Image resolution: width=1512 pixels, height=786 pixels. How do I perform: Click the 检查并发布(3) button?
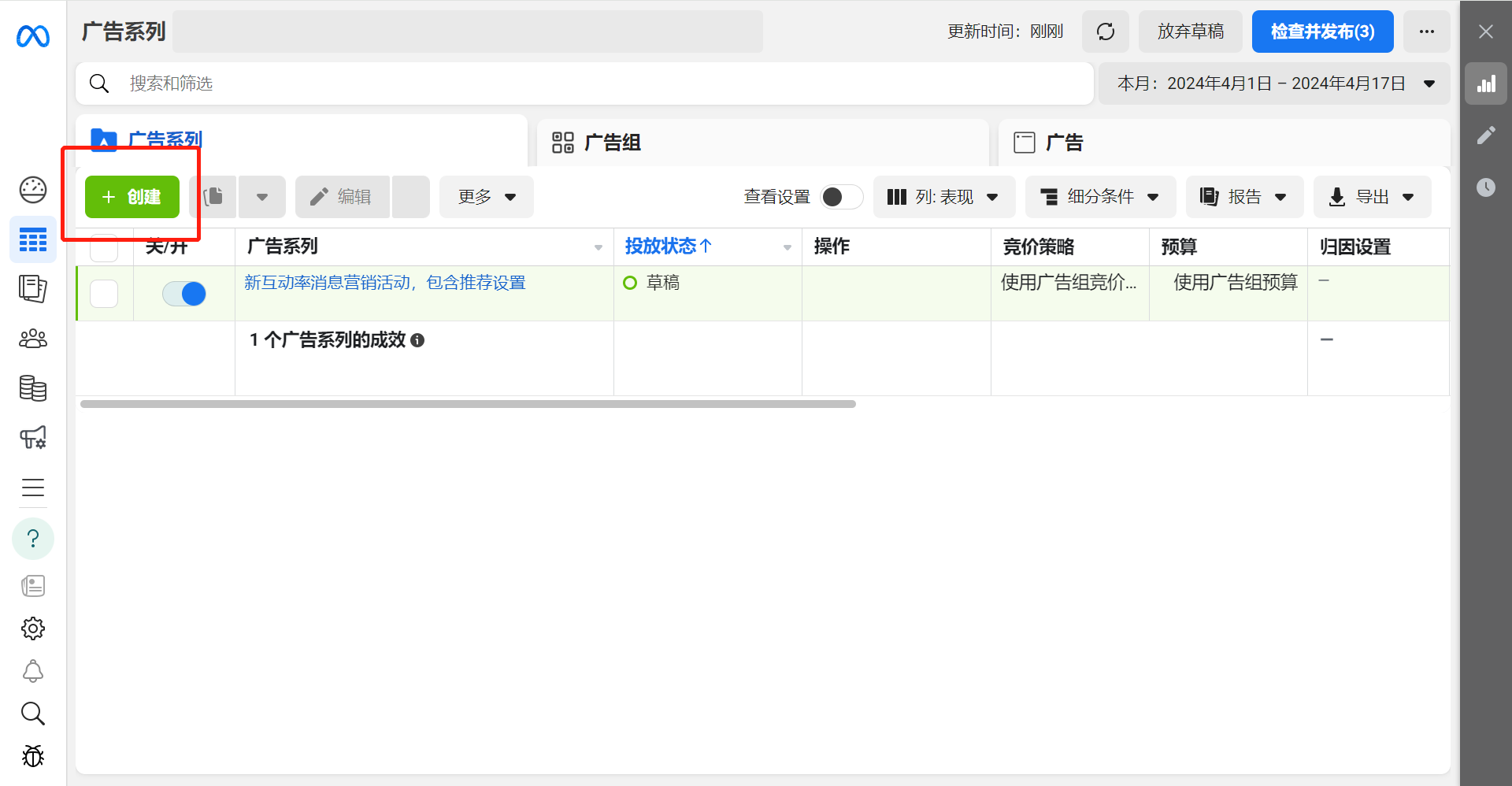pos(1322,32)
